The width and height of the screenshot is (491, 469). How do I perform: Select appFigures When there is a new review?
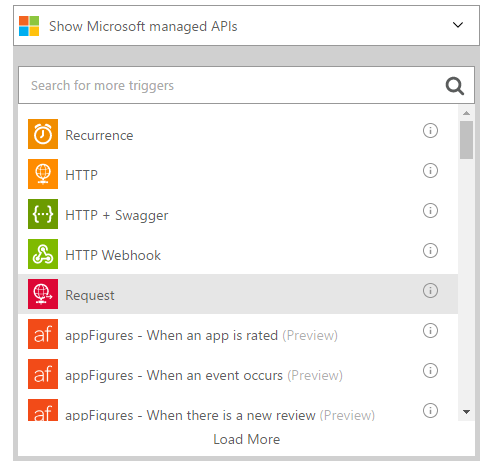pyautogui.click(x=238, y=411)
